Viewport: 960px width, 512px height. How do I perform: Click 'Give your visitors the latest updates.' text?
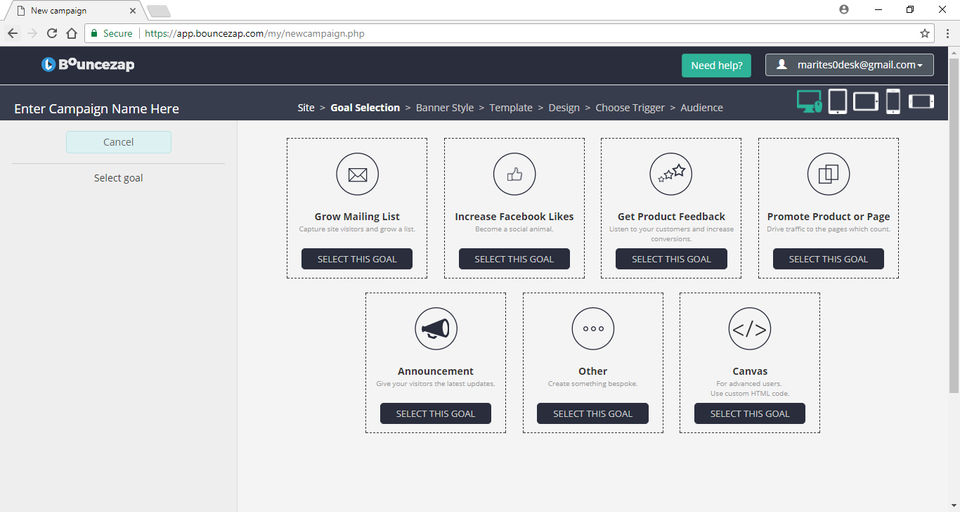tap(435, 383)
